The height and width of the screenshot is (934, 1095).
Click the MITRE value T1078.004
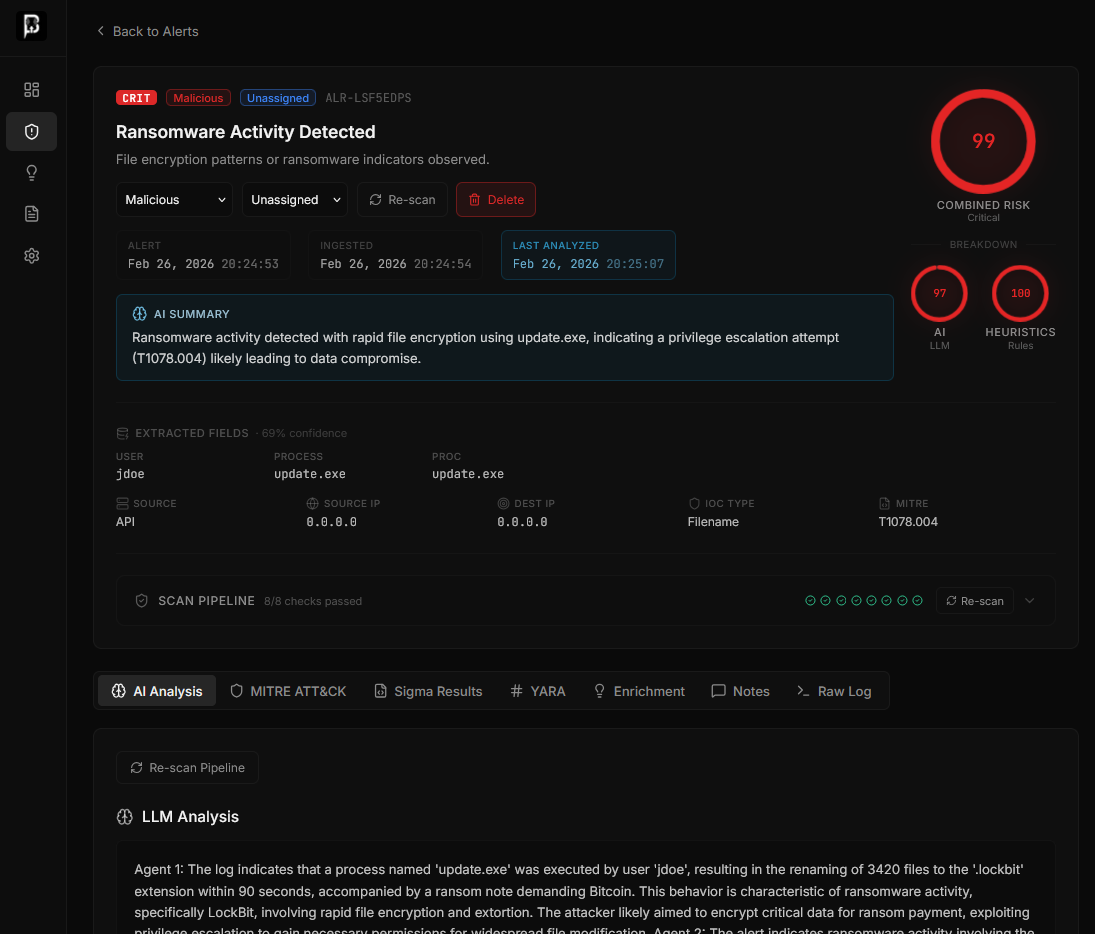point(908,522)
